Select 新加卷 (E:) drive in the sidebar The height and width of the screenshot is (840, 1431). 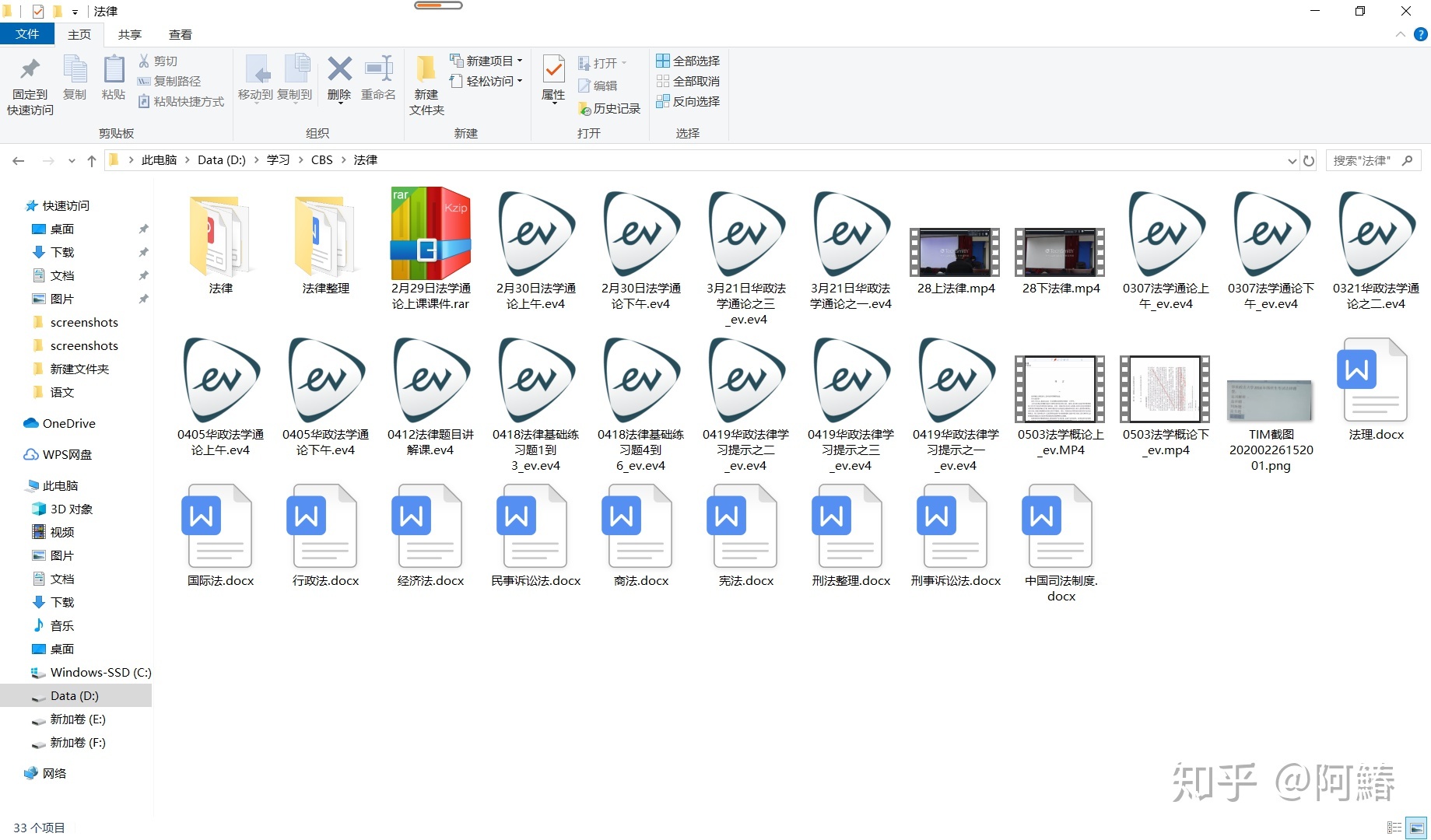(68, 719)
